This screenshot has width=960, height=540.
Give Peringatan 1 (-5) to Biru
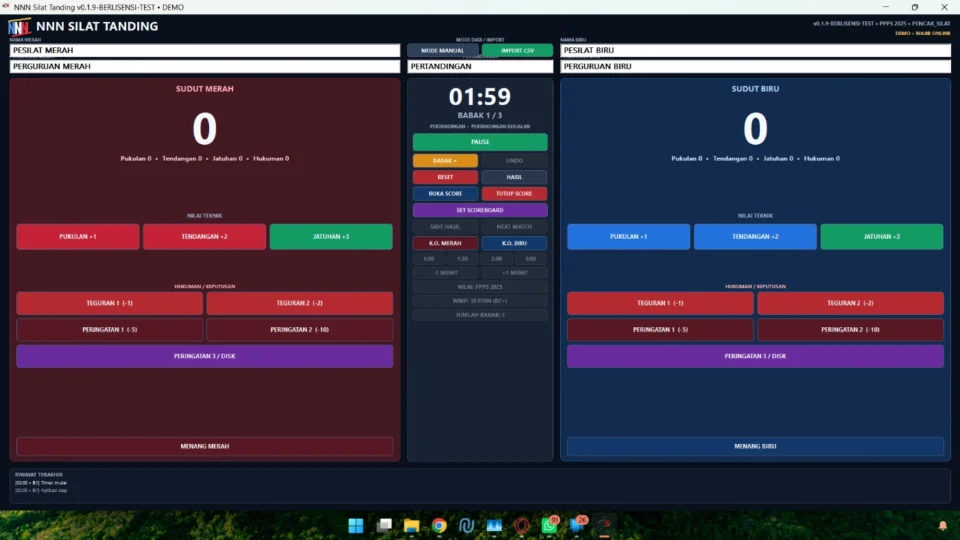[660, 329]
